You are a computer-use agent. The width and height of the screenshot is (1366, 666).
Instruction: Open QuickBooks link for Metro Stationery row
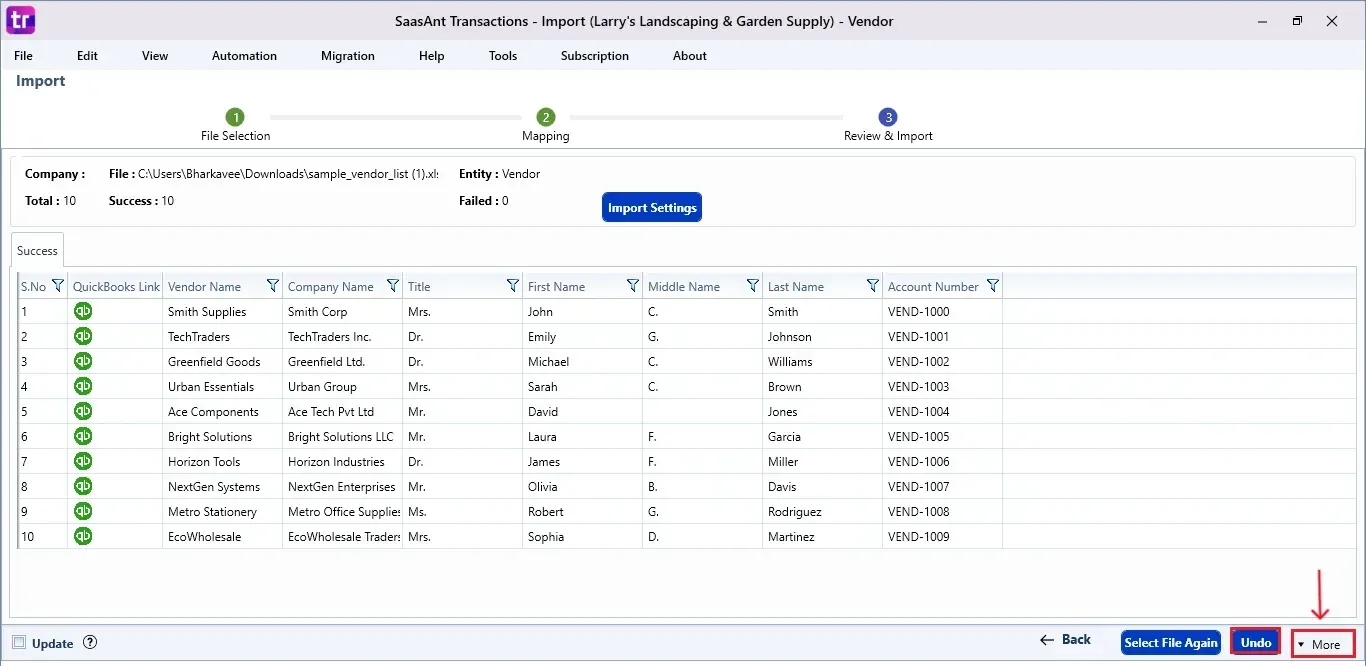[x=83, y=511]
